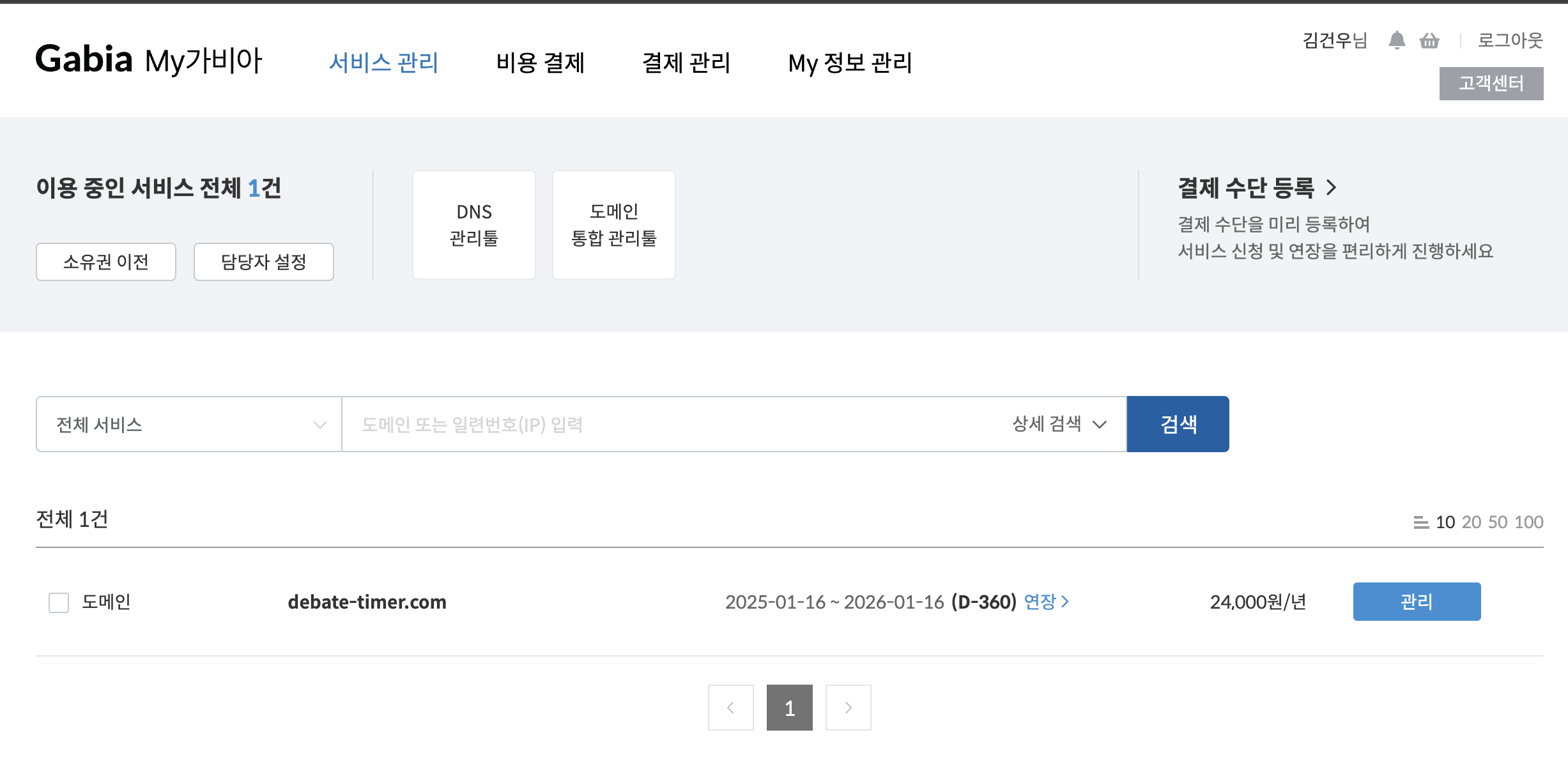Click 관리 button for debate-timer.com
The width and height of the screenshot is (1568, 760).
coord(1417,602)
